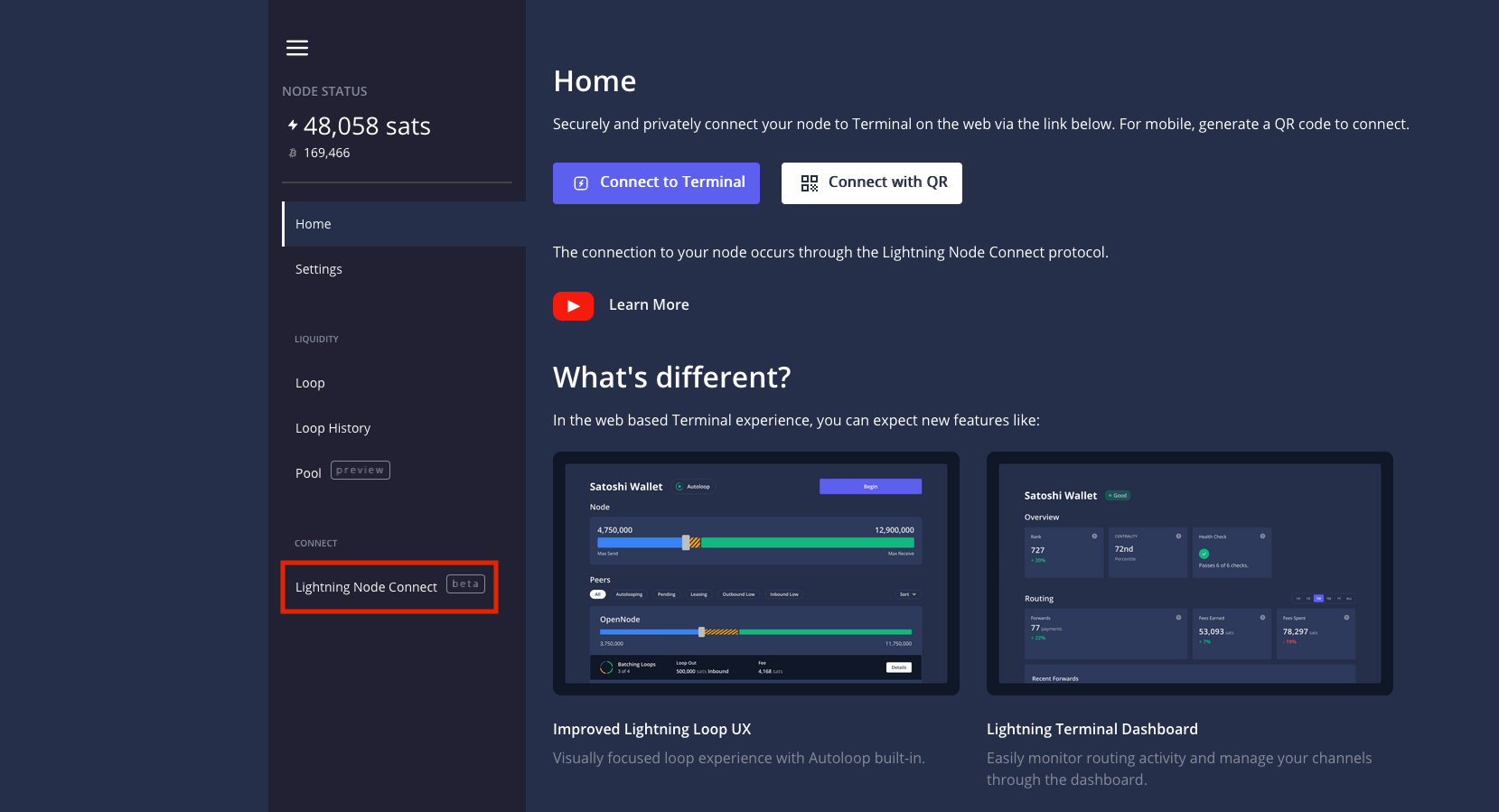The image size is (1499, 812).
Task: Select Lightning Node Connect in sidebar
Action: (366, 587)
